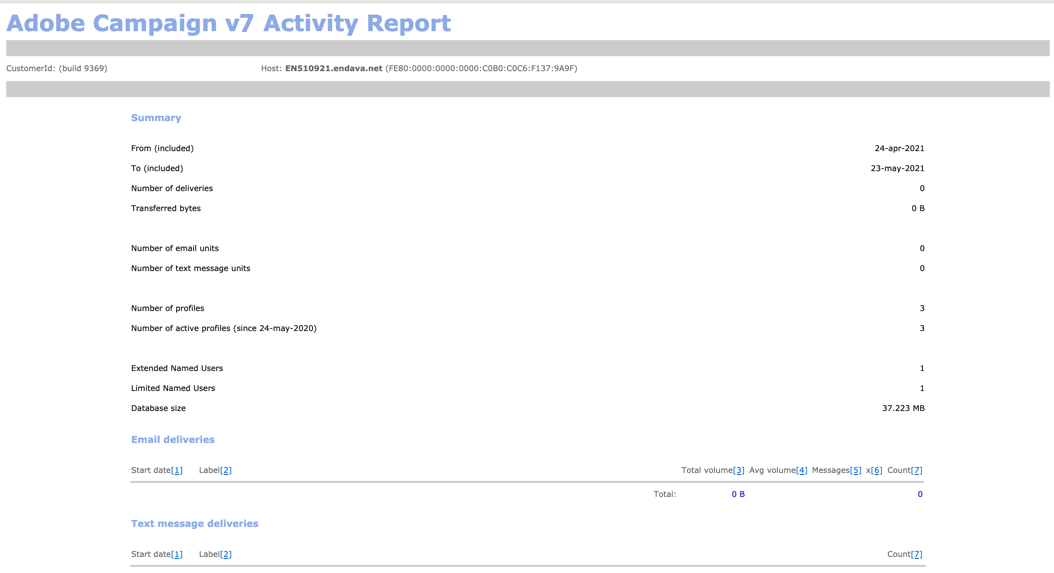Click the Total: label in Email deliveries
The width and height of the screenshot is (1054, 573).
(665, 494)
